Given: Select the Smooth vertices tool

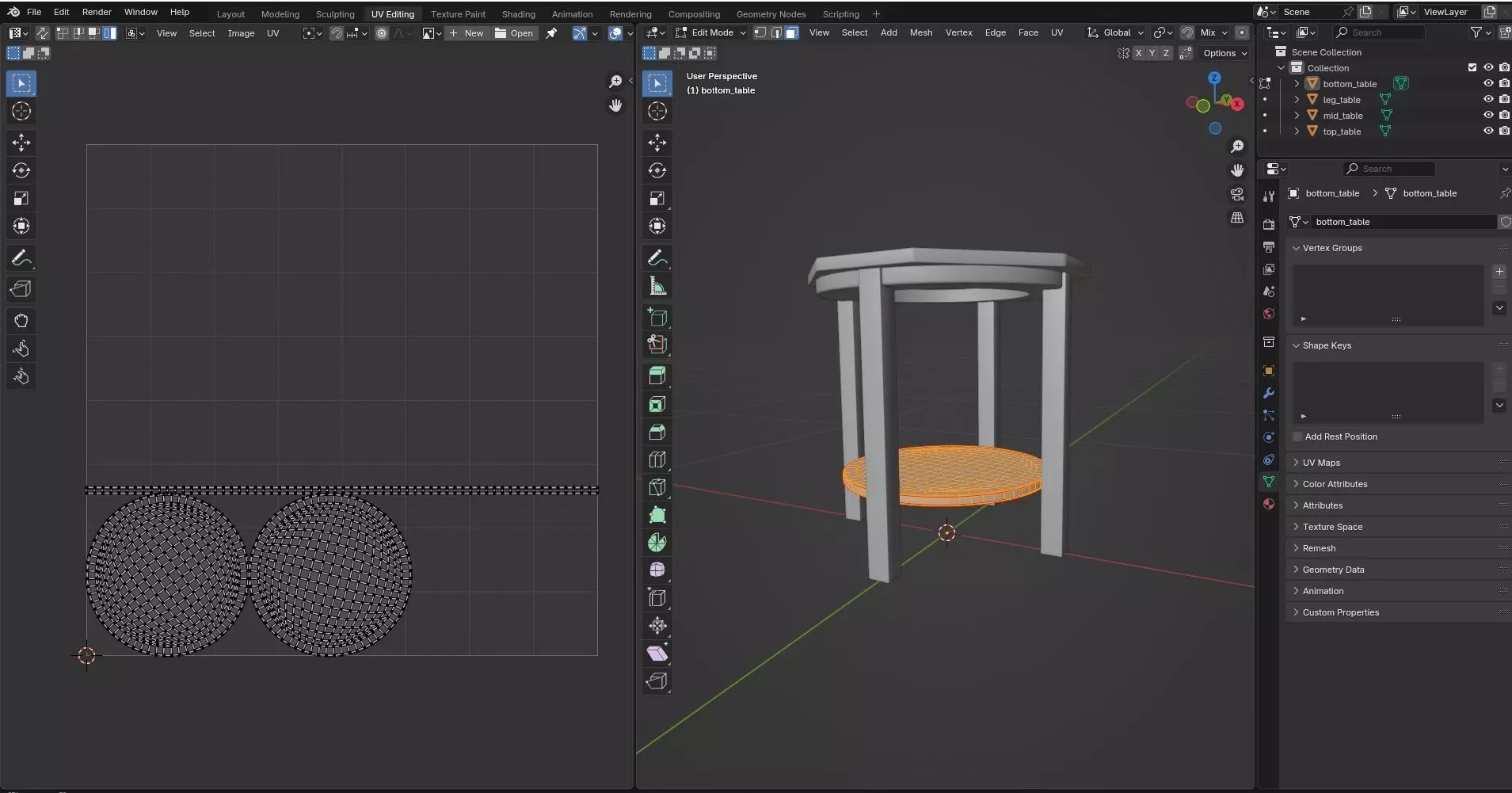Looking at the screenshot, I should click(x=657, y=570).
